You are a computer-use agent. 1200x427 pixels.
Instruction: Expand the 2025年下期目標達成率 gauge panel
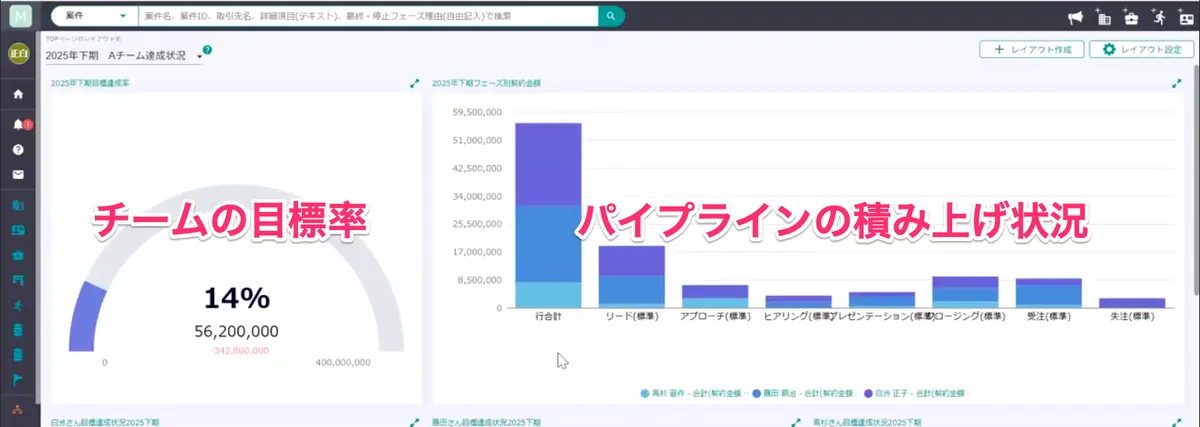point(414,84)
